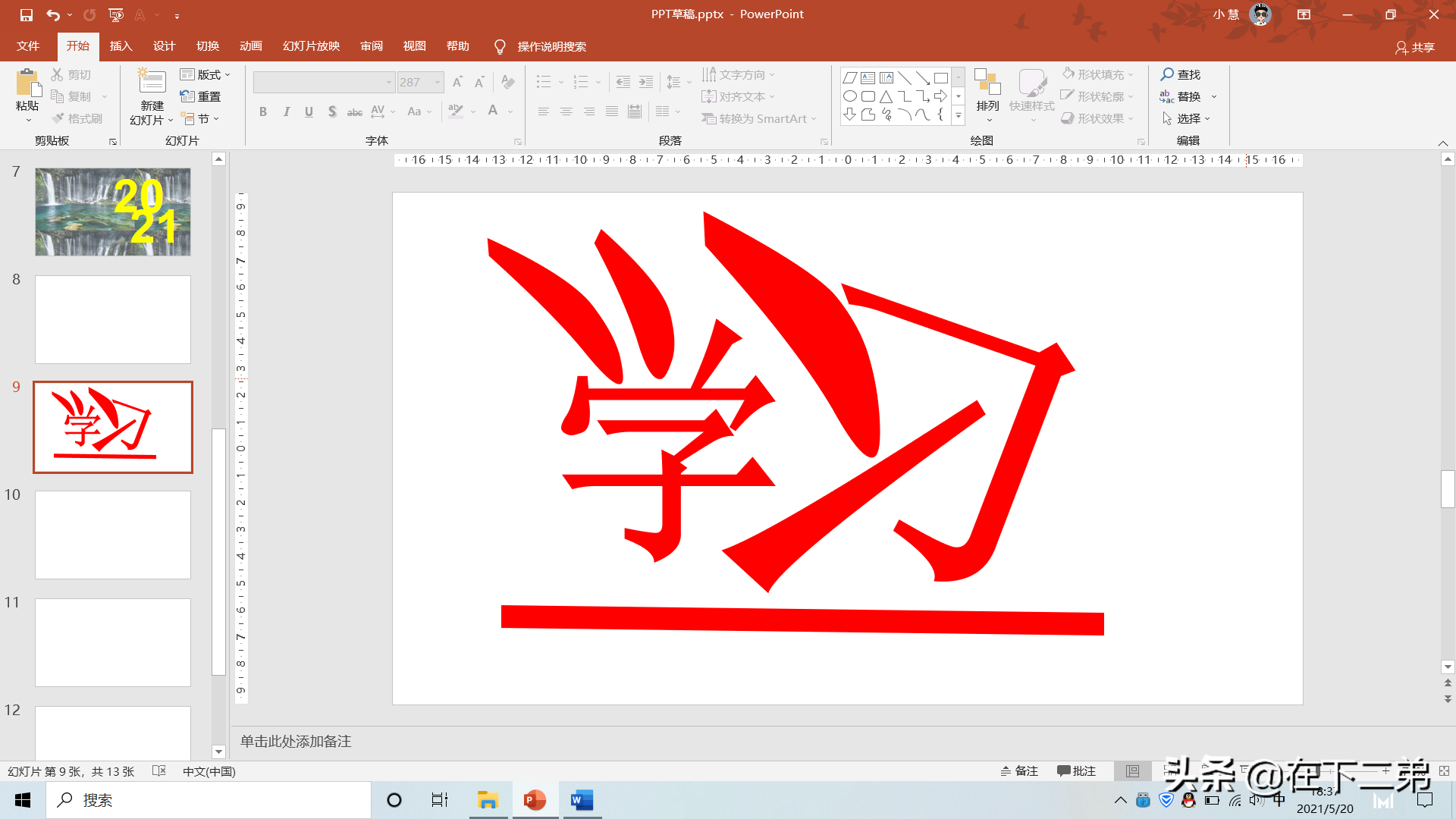Viewport: 1456px width, 819px height.
Task: Reset the slide layout with 重置
Action: pos(200,96)
